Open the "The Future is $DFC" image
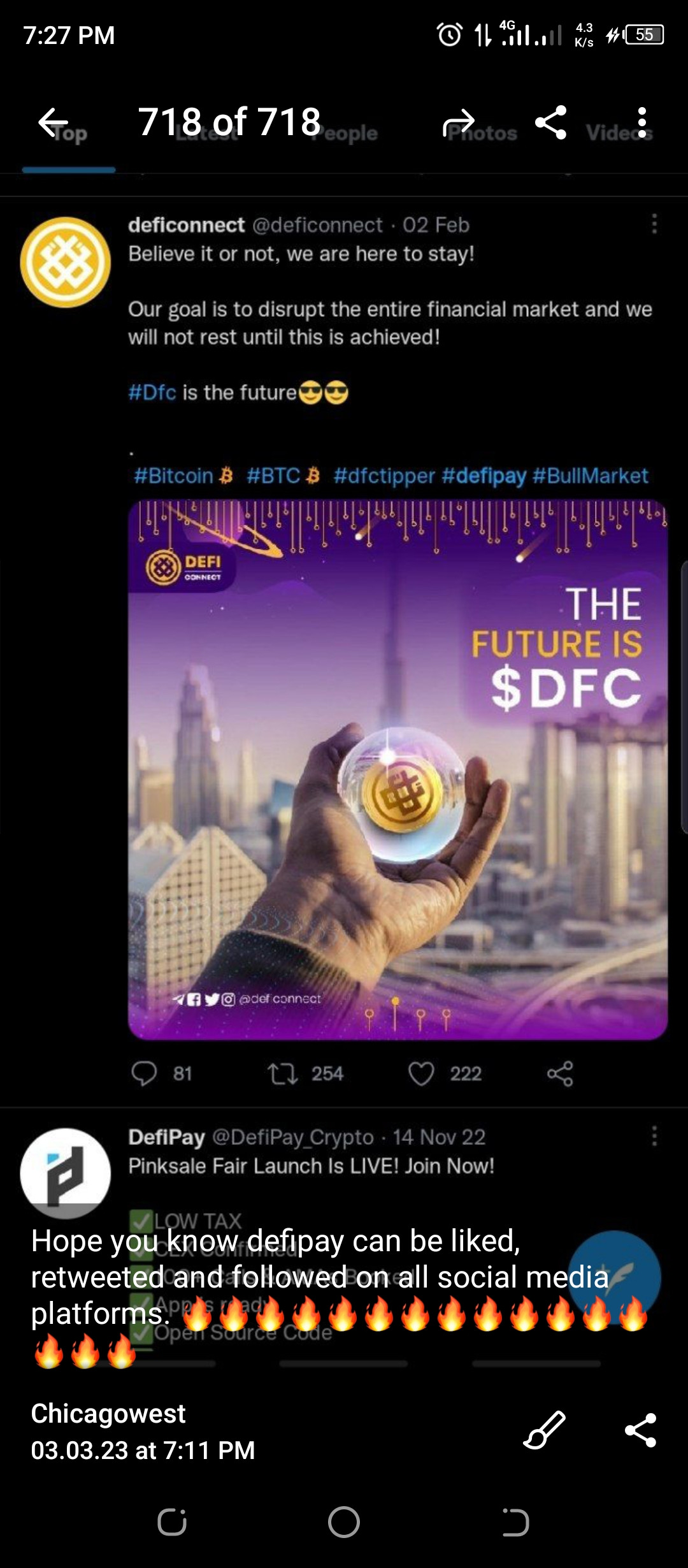The width and height of the screenshot is (688, 1568). pos(398,770)
